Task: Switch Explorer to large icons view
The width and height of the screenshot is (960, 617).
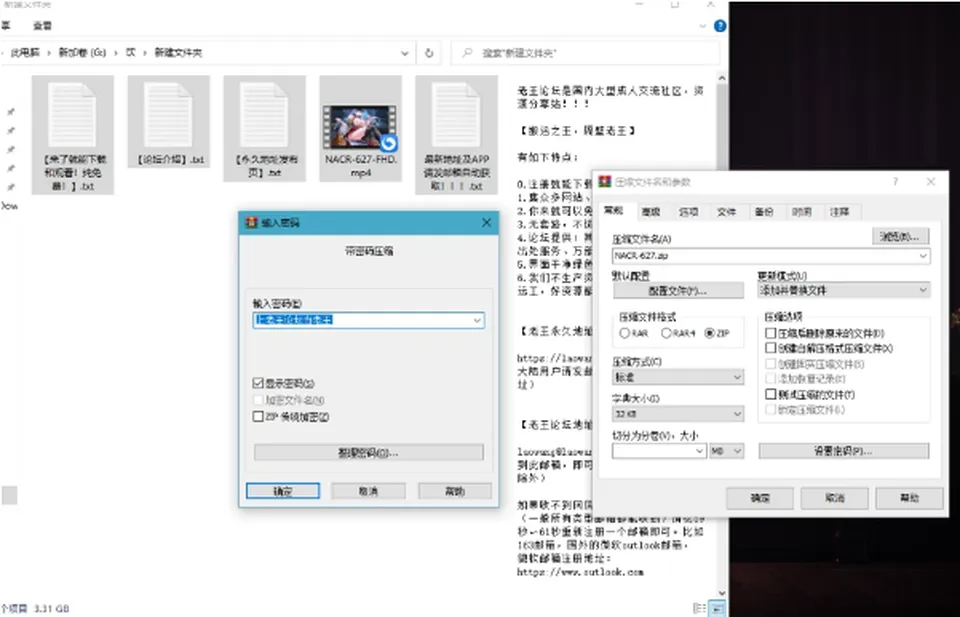Action: tap(718, 608)
